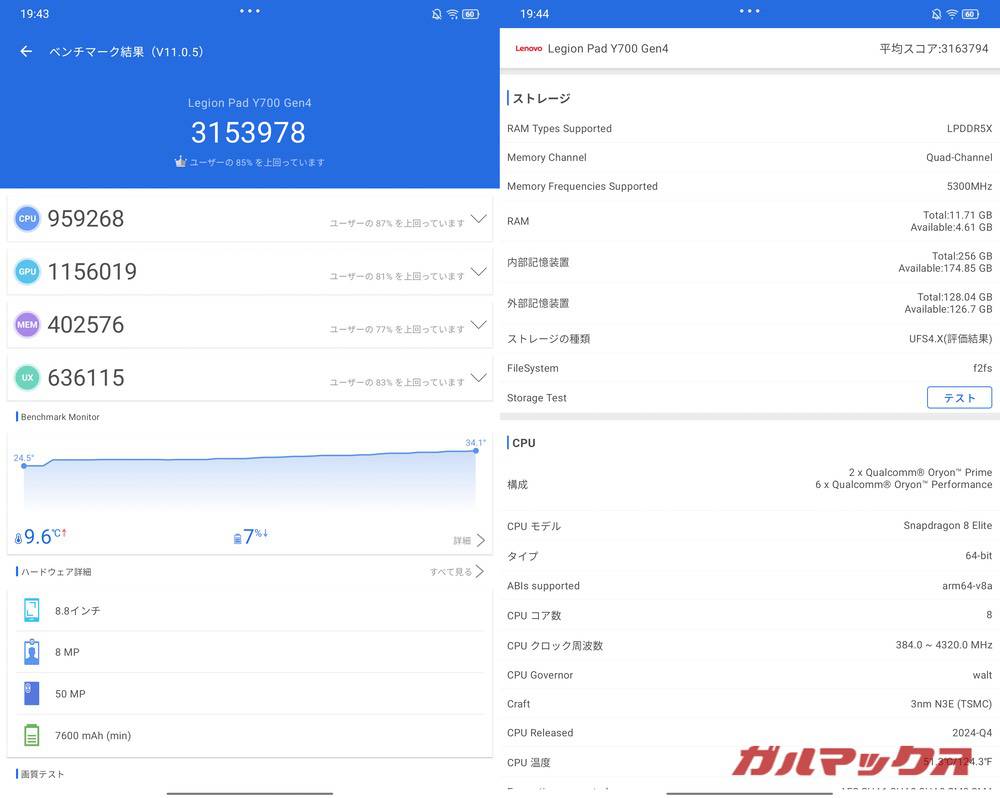The height and width of the screenshot is (798, 1000).
Task: Tap the 8 MP front camera icon
Action: click(31, 651)
